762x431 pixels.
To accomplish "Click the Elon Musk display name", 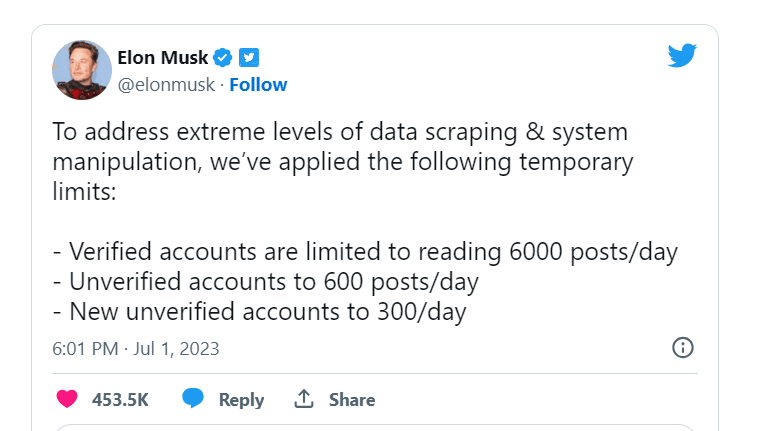I will pyautogui.click(x=163, y=58).
